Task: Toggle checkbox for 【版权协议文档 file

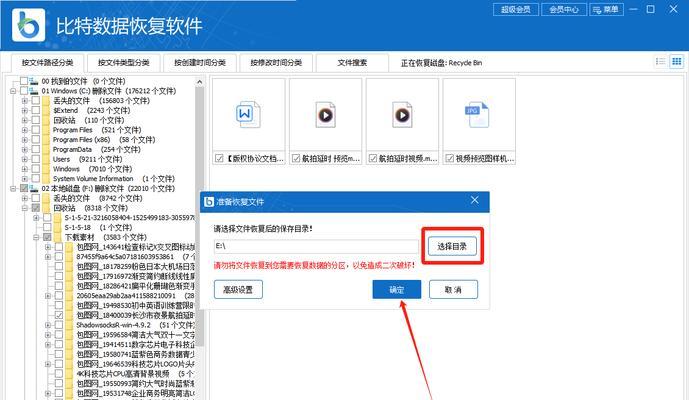Action: pos(219,158)
